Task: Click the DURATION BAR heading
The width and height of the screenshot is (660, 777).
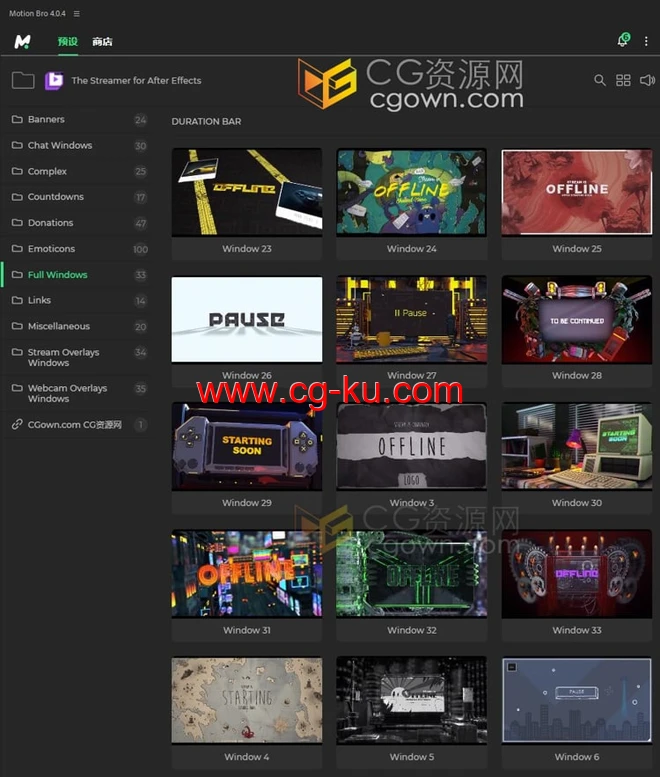Action: 206,121
